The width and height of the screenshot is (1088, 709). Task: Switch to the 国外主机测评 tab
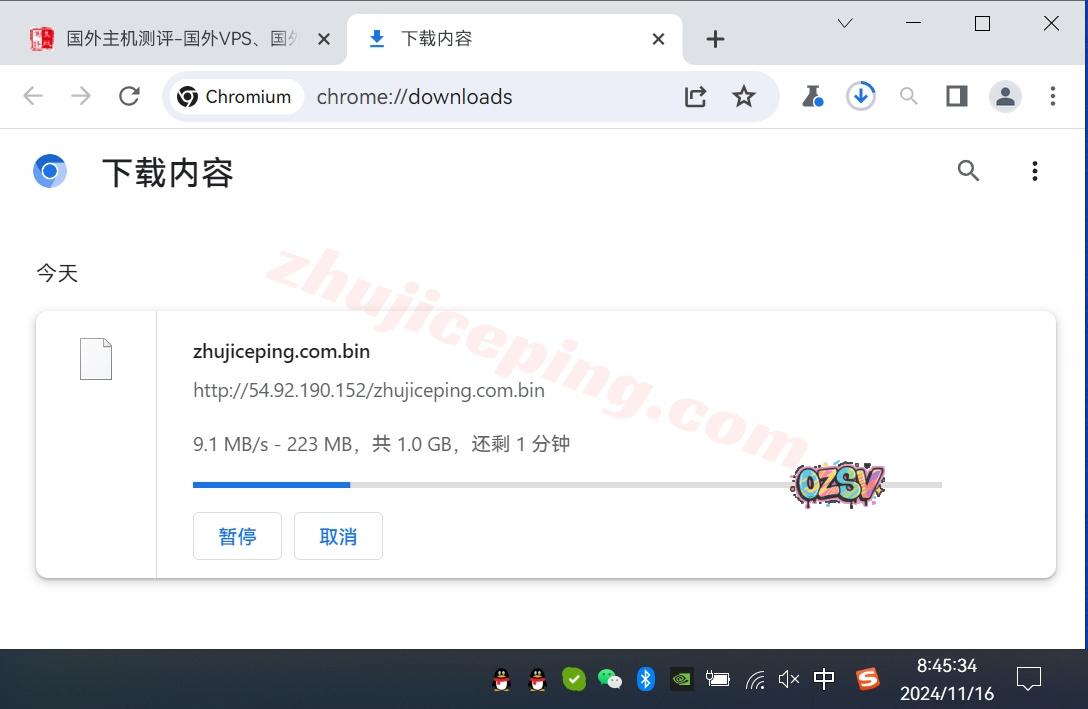tap(180, 39)
